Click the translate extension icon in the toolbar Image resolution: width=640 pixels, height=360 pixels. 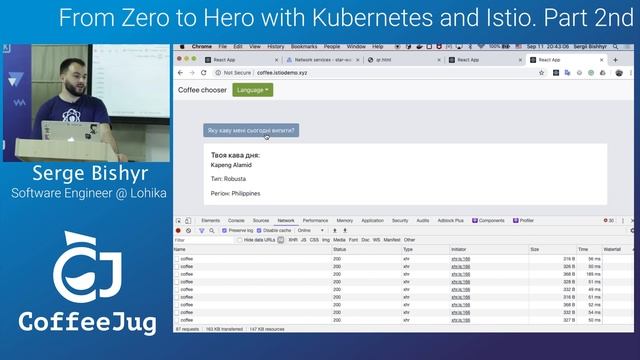point(567,73)
